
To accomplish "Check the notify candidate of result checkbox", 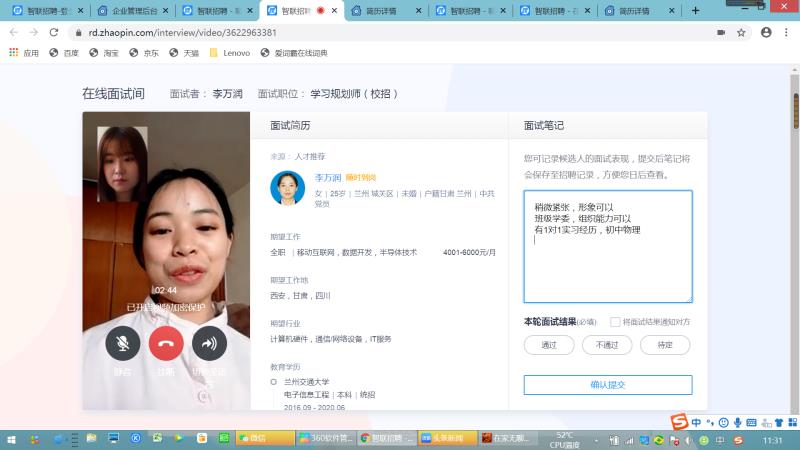I will (x=615, y=322).
